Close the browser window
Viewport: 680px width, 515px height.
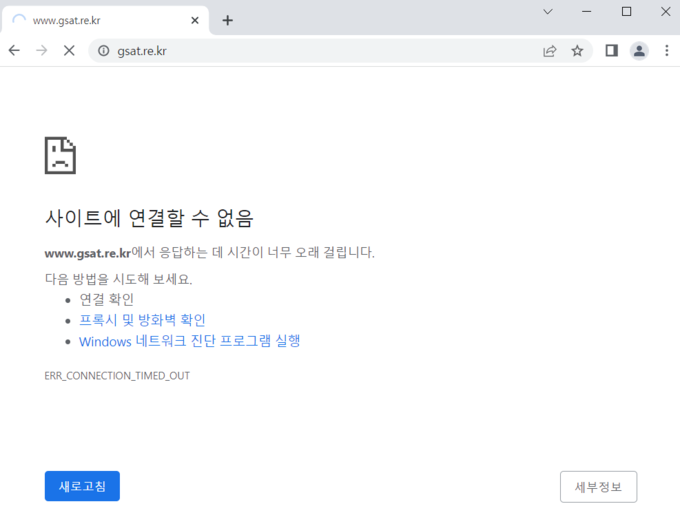point(666,12)
